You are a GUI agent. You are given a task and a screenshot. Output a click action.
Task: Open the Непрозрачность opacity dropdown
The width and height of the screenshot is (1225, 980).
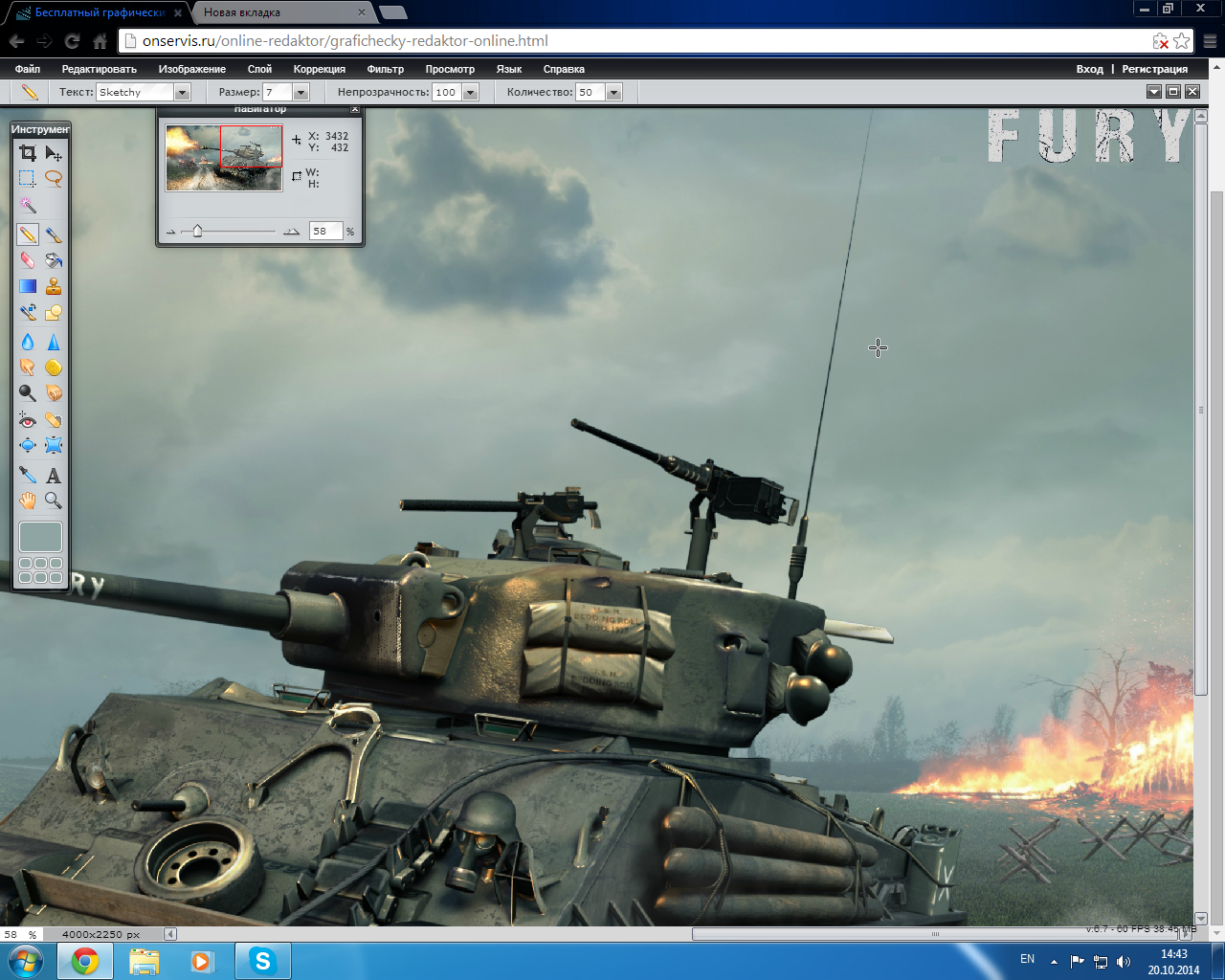470,92
